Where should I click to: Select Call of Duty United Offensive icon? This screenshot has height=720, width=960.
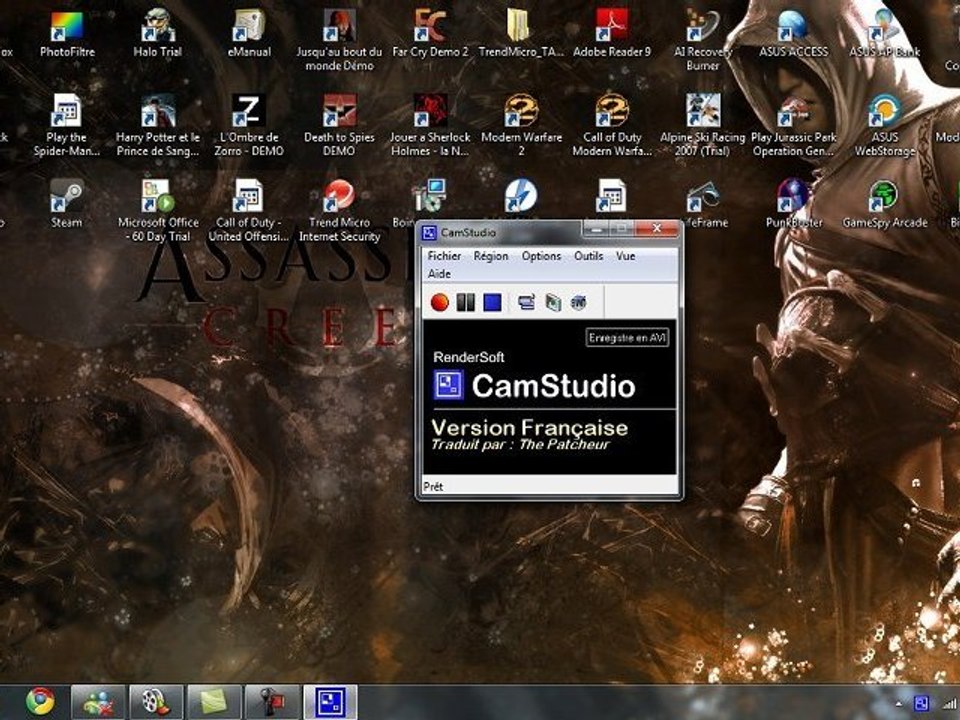click(x=249, y=211)
